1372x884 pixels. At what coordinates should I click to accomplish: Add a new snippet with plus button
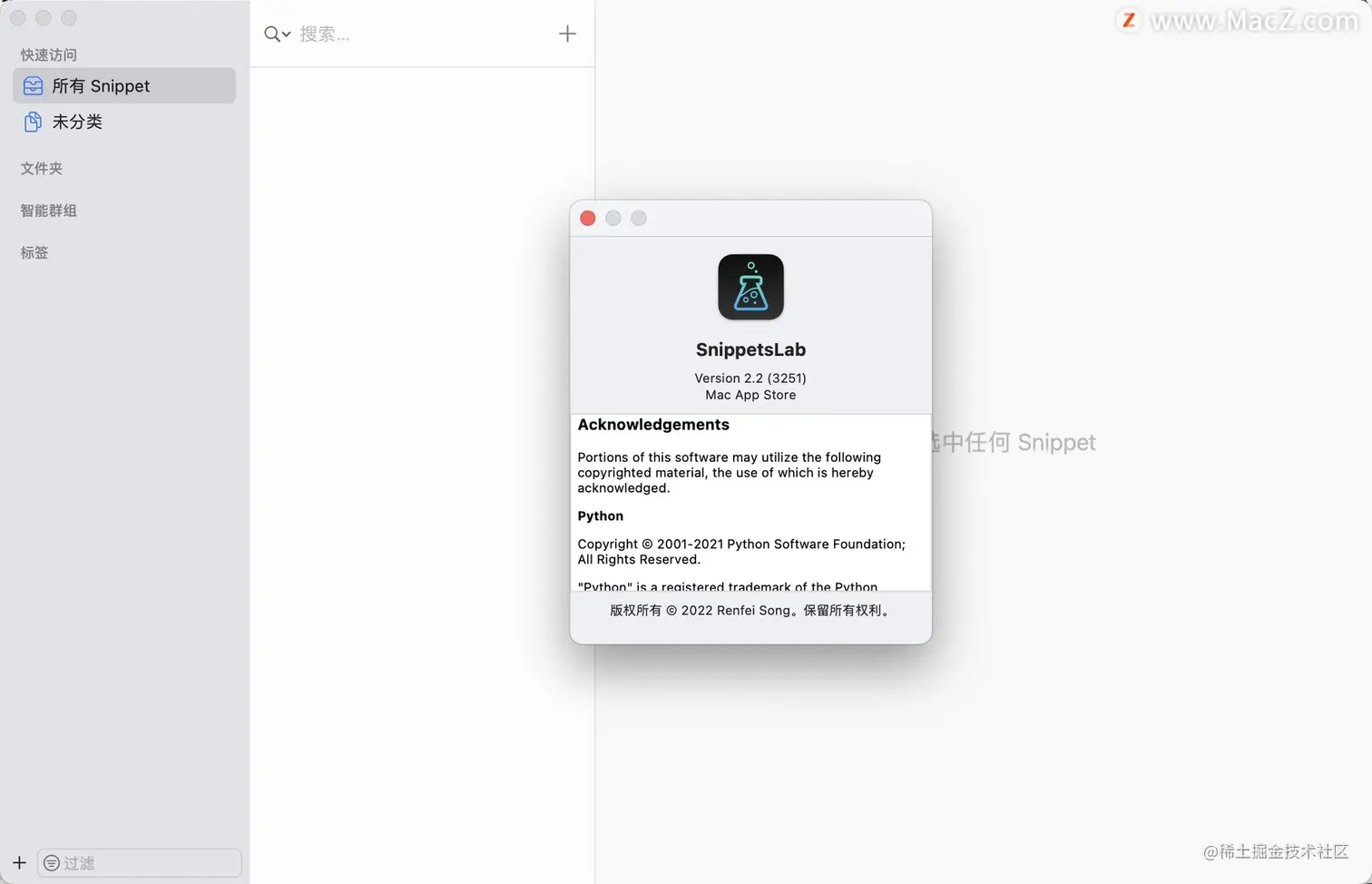567,34
